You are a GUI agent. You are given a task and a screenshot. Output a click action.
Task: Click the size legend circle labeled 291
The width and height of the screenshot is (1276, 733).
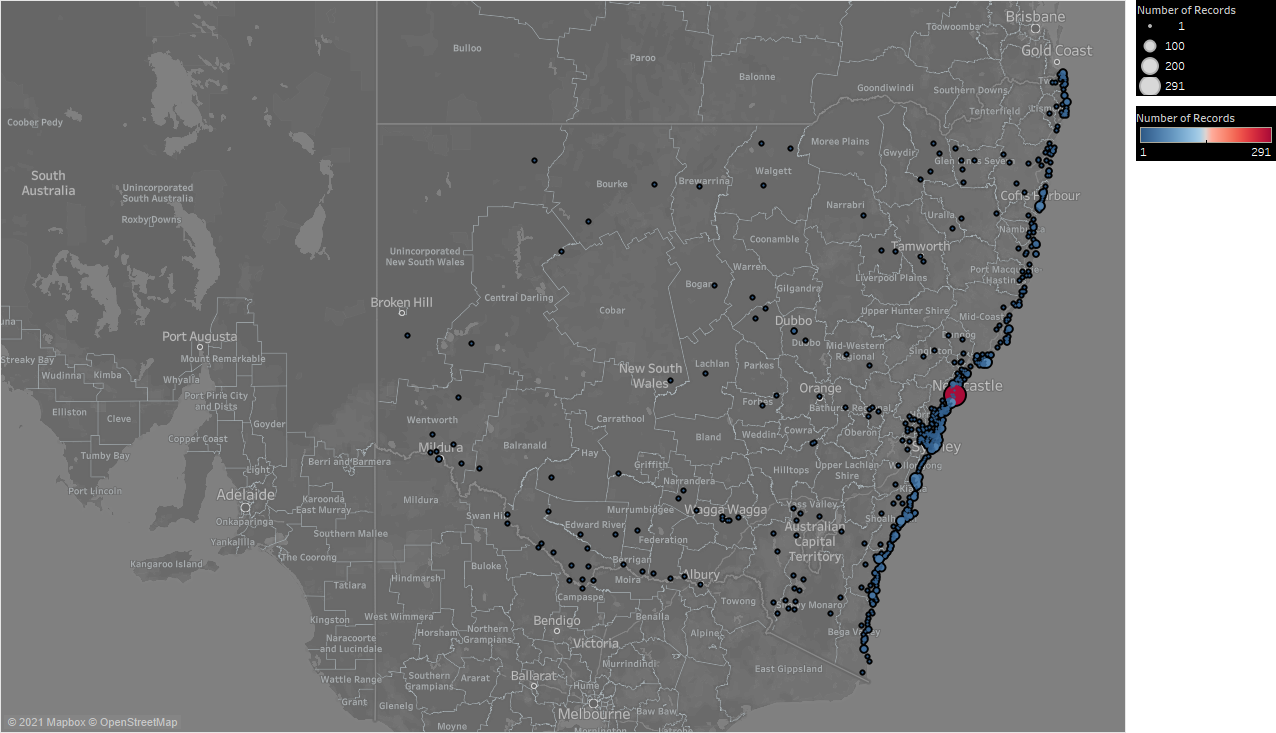tap(1150, 86)
